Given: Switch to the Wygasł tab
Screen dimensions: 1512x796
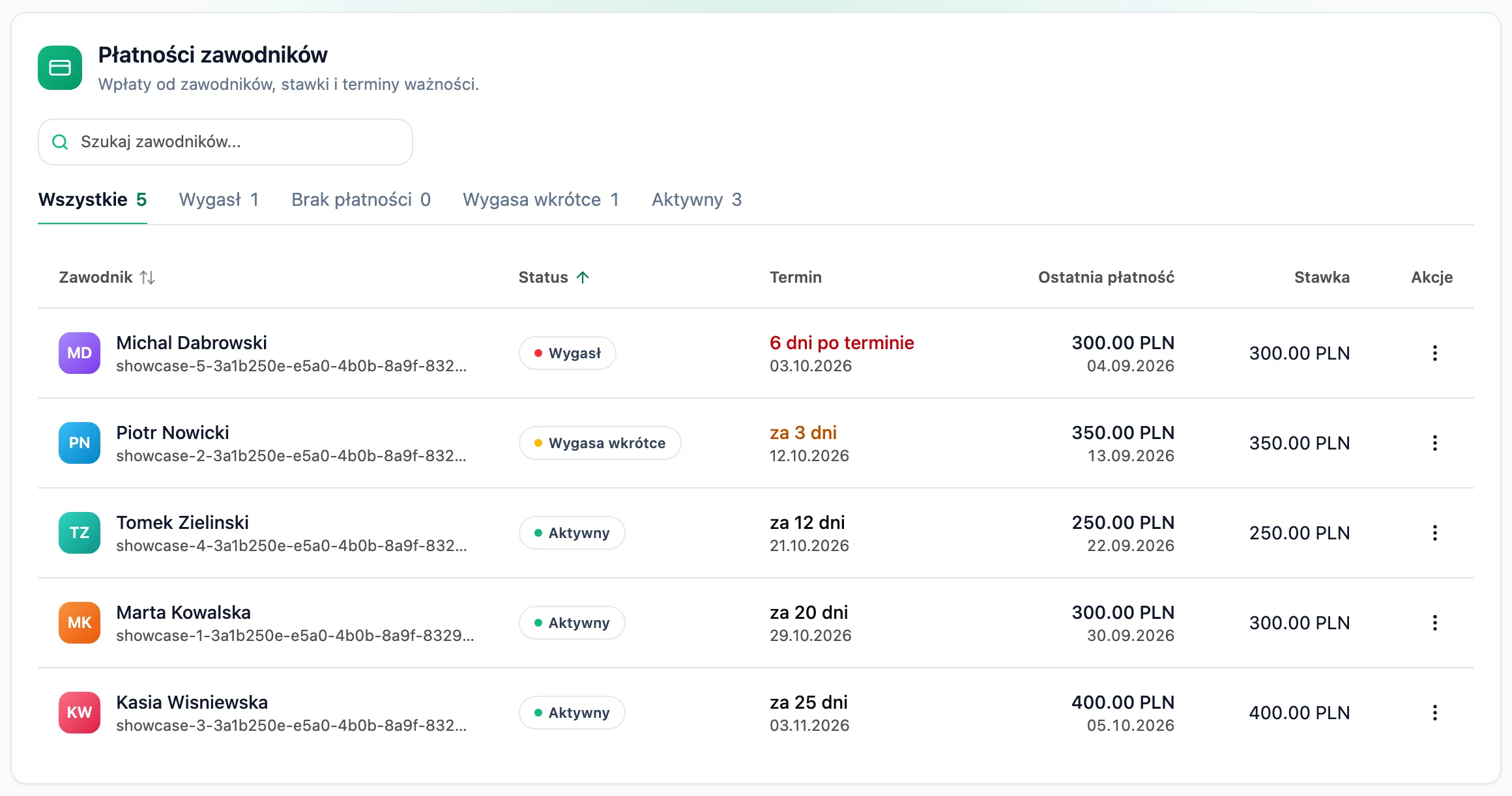Looking at the screenshot, I should click(x=219, y=199).
